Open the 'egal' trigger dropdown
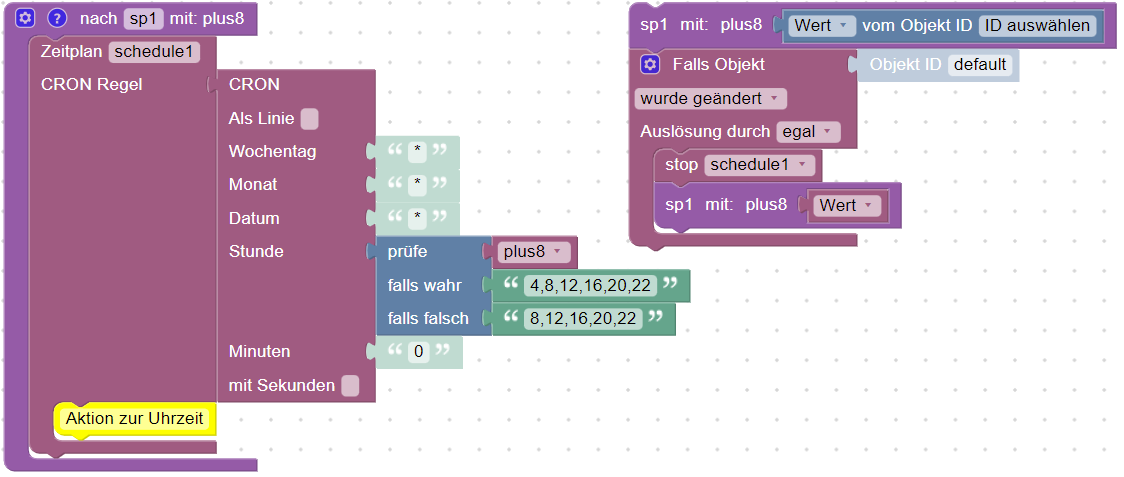 [808, 131]
